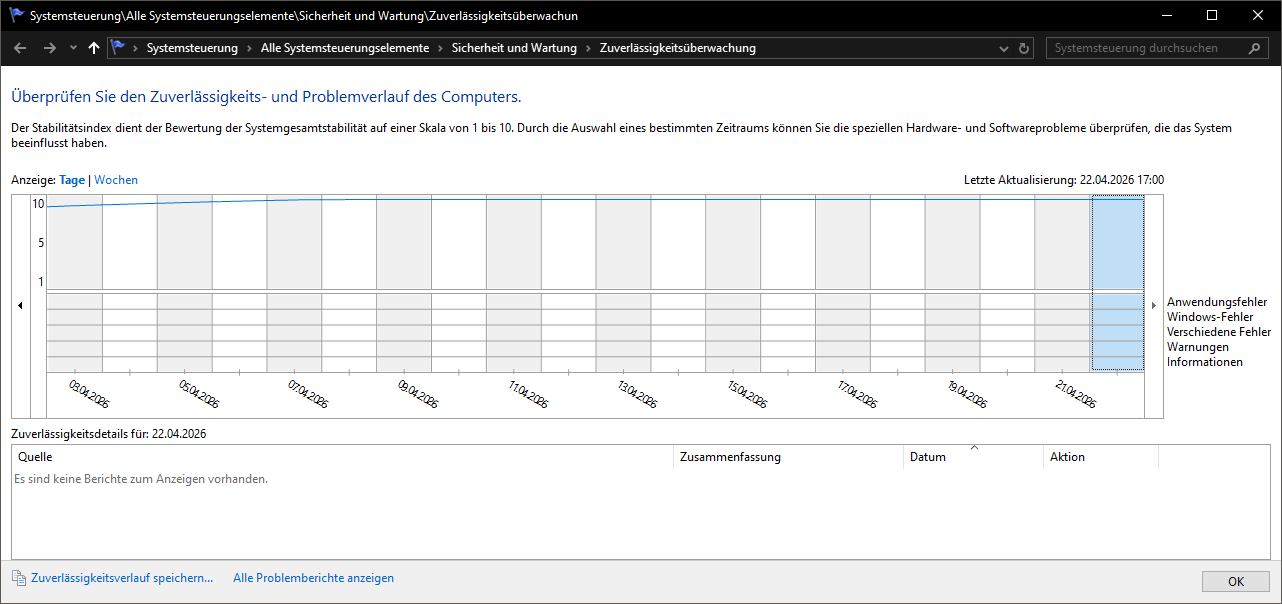Select the 17.04.2026 chart column
The image size is (1282, 604).
[x=842, y=283]
